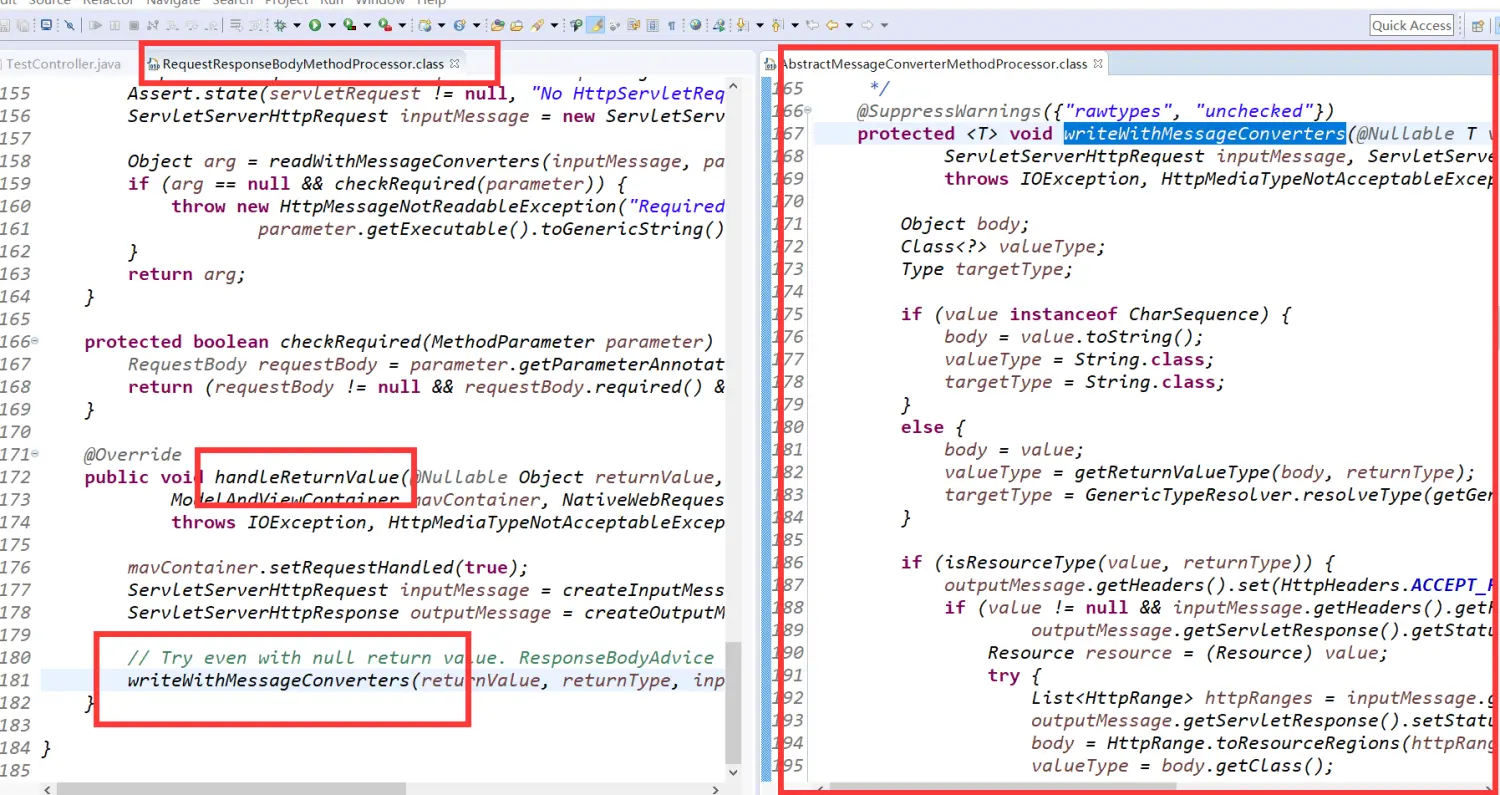Viewport: 1500px width, 795px height.
Task: Click the highlighted writeWithMessageConverters on line 167
Action: tap(1204, 134)
